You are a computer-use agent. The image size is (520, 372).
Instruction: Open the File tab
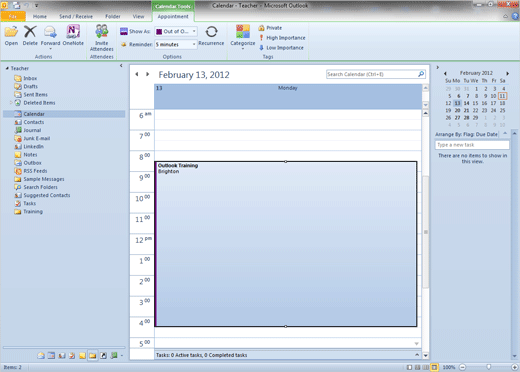(x=13, y=16)
